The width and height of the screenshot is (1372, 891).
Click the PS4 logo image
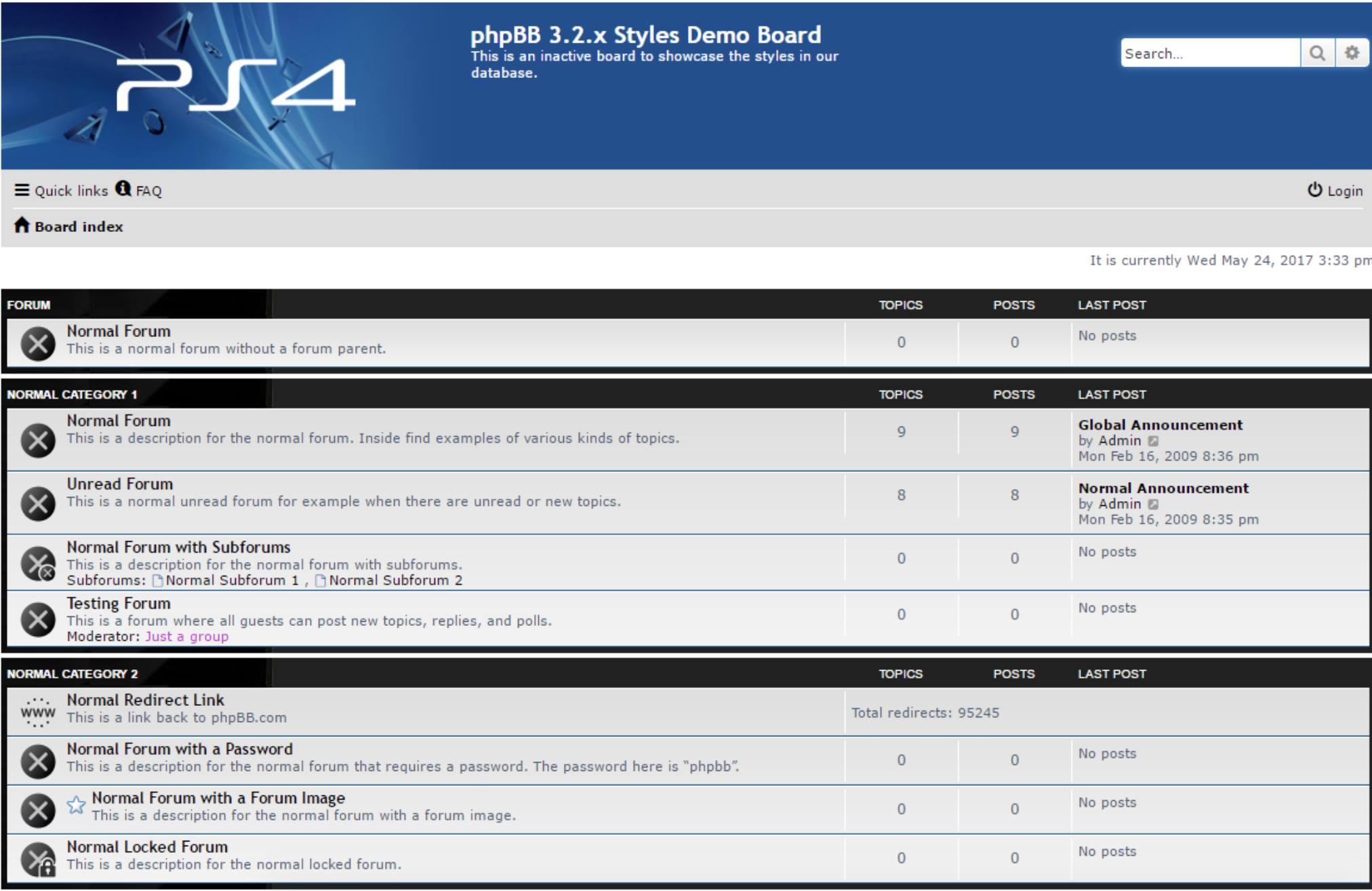pyautogui.click(x=235, y=85)
